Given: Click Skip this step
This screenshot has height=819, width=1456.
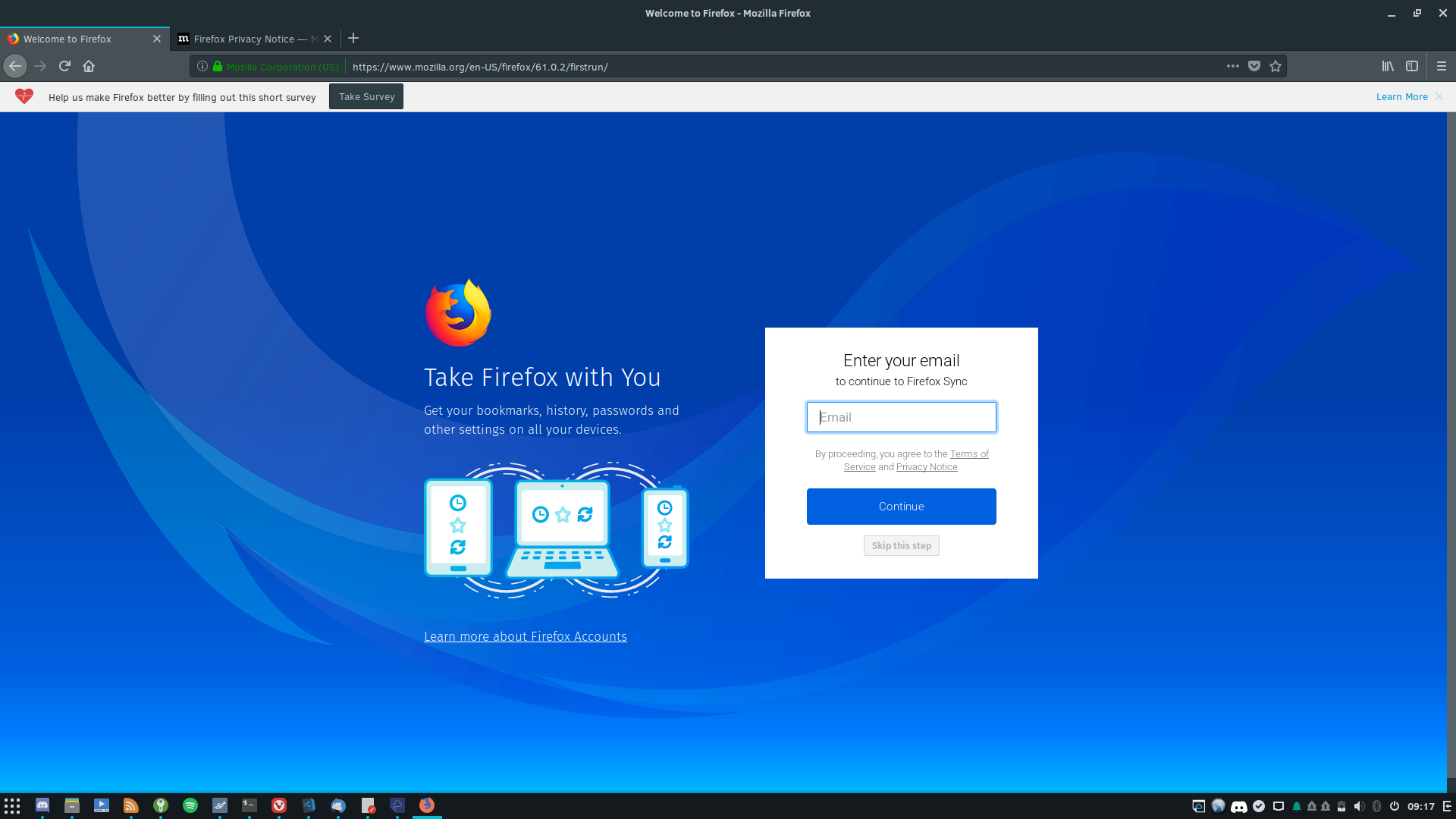Looking at the screenshot, I should pos(901,545).
